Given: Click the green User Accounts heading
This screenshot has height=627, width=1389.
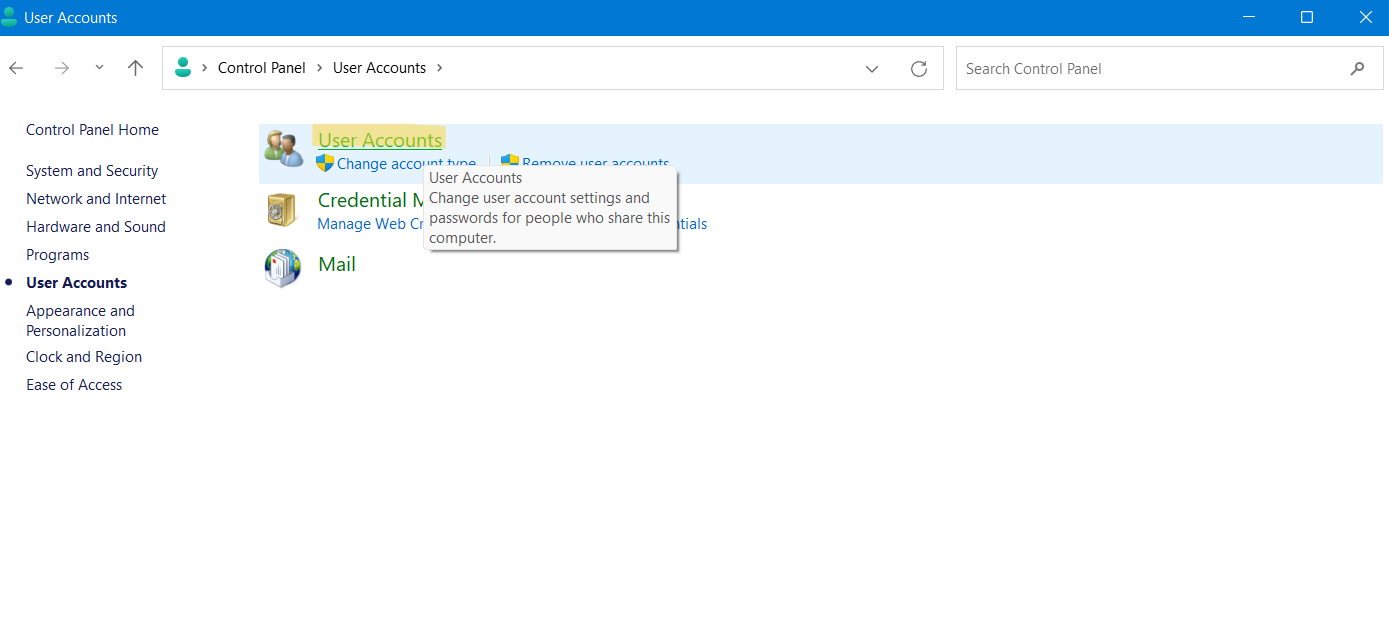Looking at the screenshot, I should 380,140.
